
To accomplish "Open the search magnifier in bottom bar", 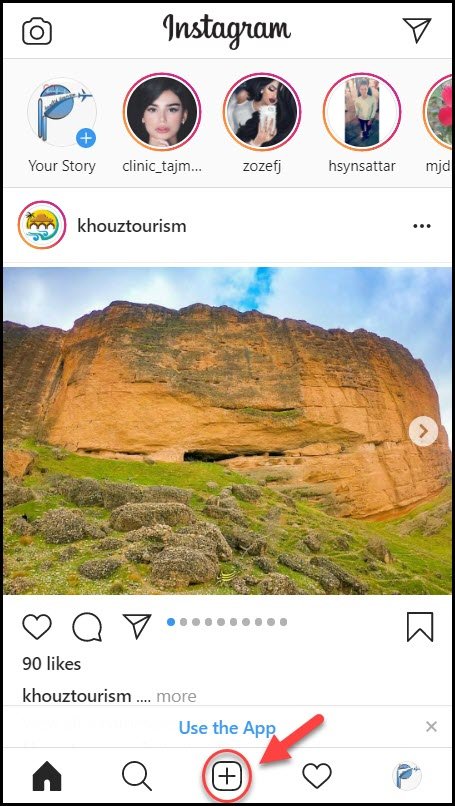I will click(x=137, y=776).
